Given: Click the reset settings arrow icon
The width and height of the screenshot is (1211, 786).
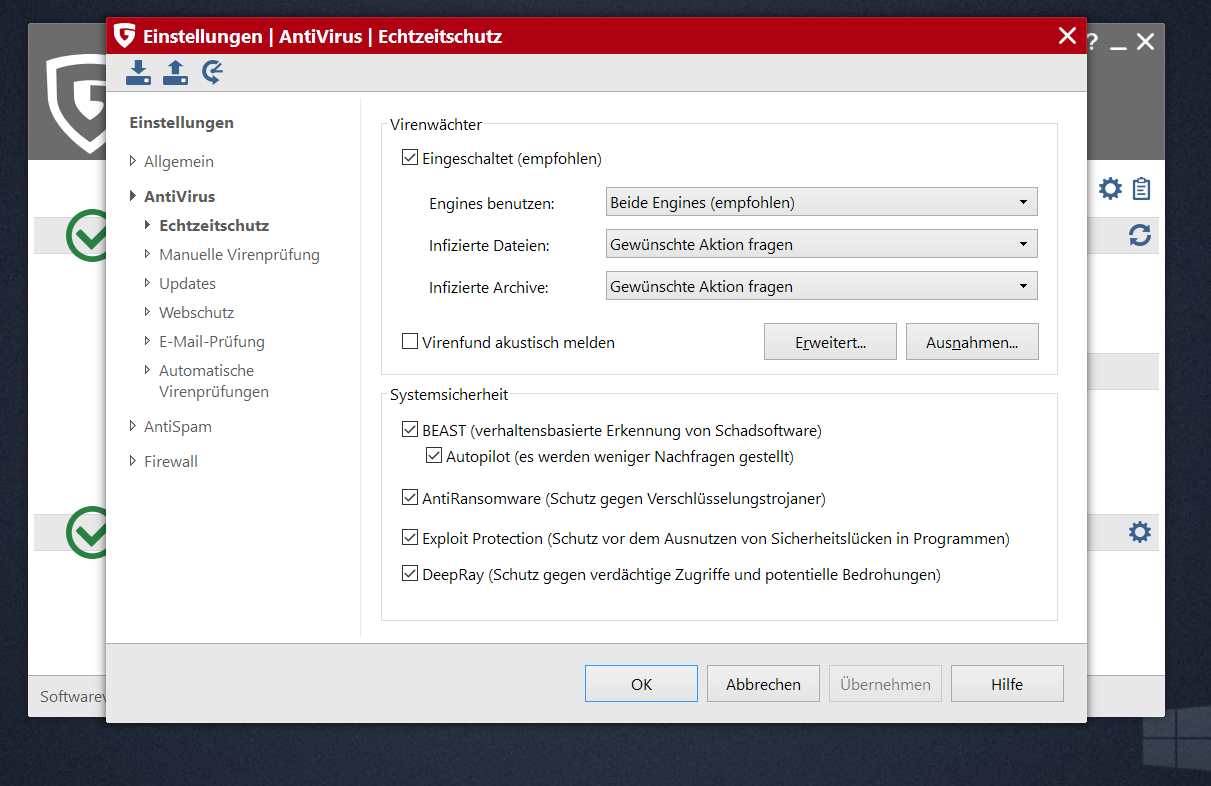Looking at the screenshot, I should tap(212, 72).
